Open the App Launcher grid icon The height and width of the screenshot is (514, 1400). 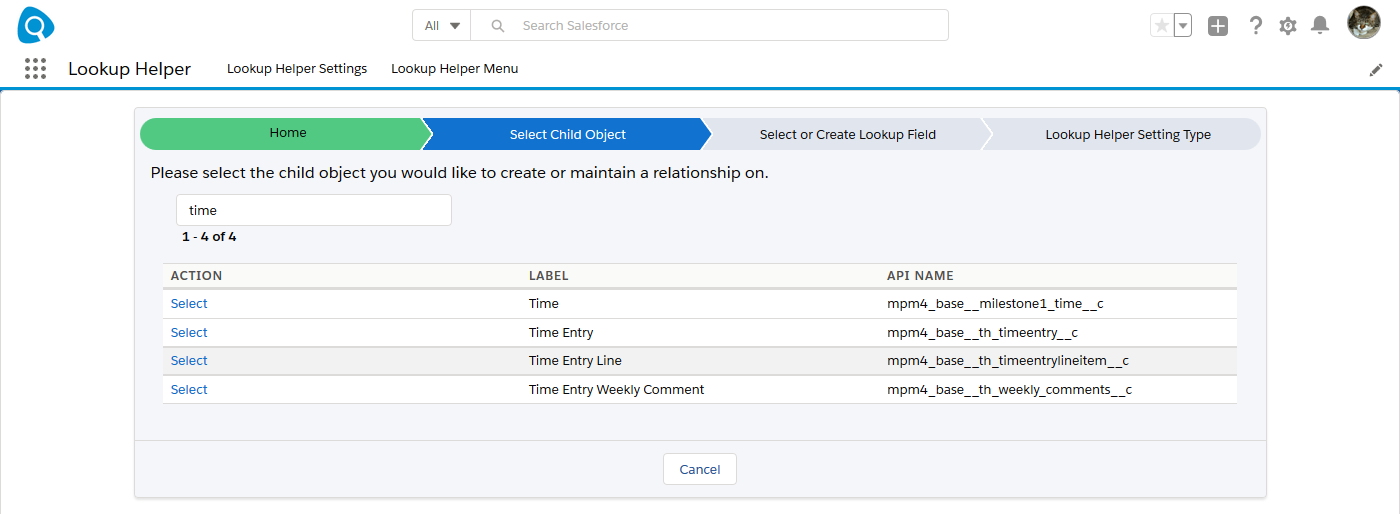[x=35, y=69]
